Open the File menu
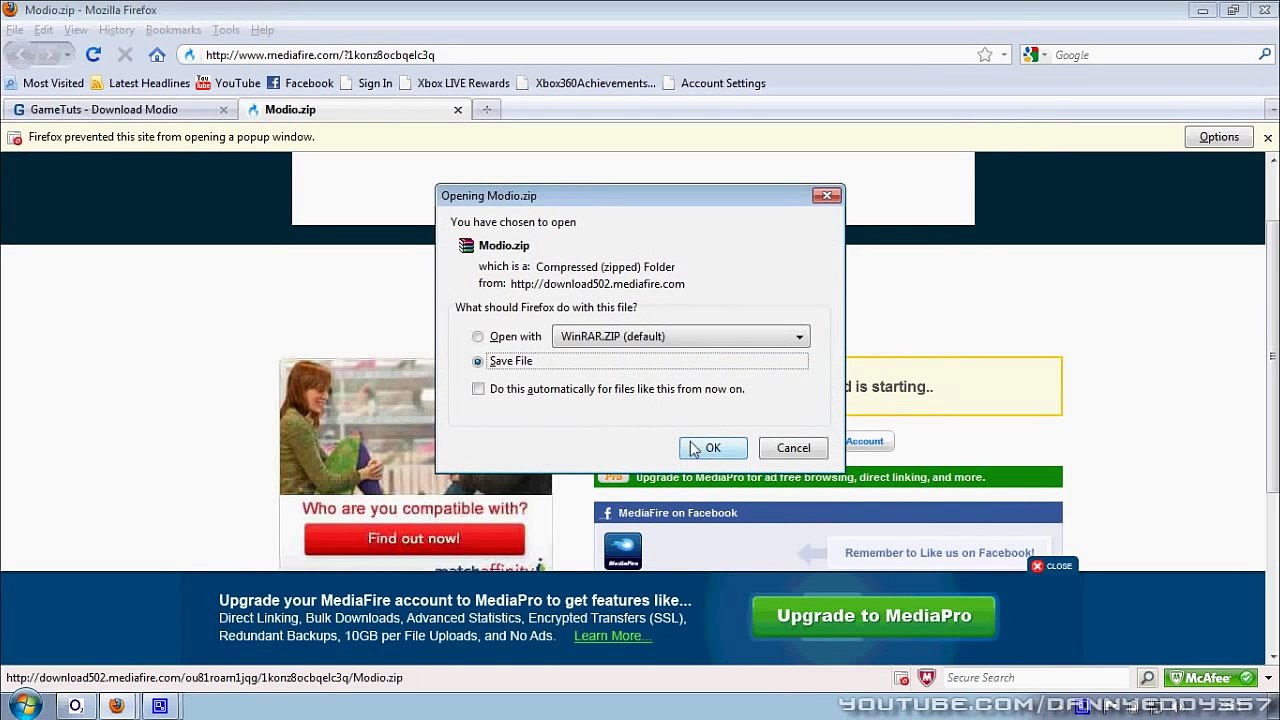 pyautogui.click(x=15, y=30)
